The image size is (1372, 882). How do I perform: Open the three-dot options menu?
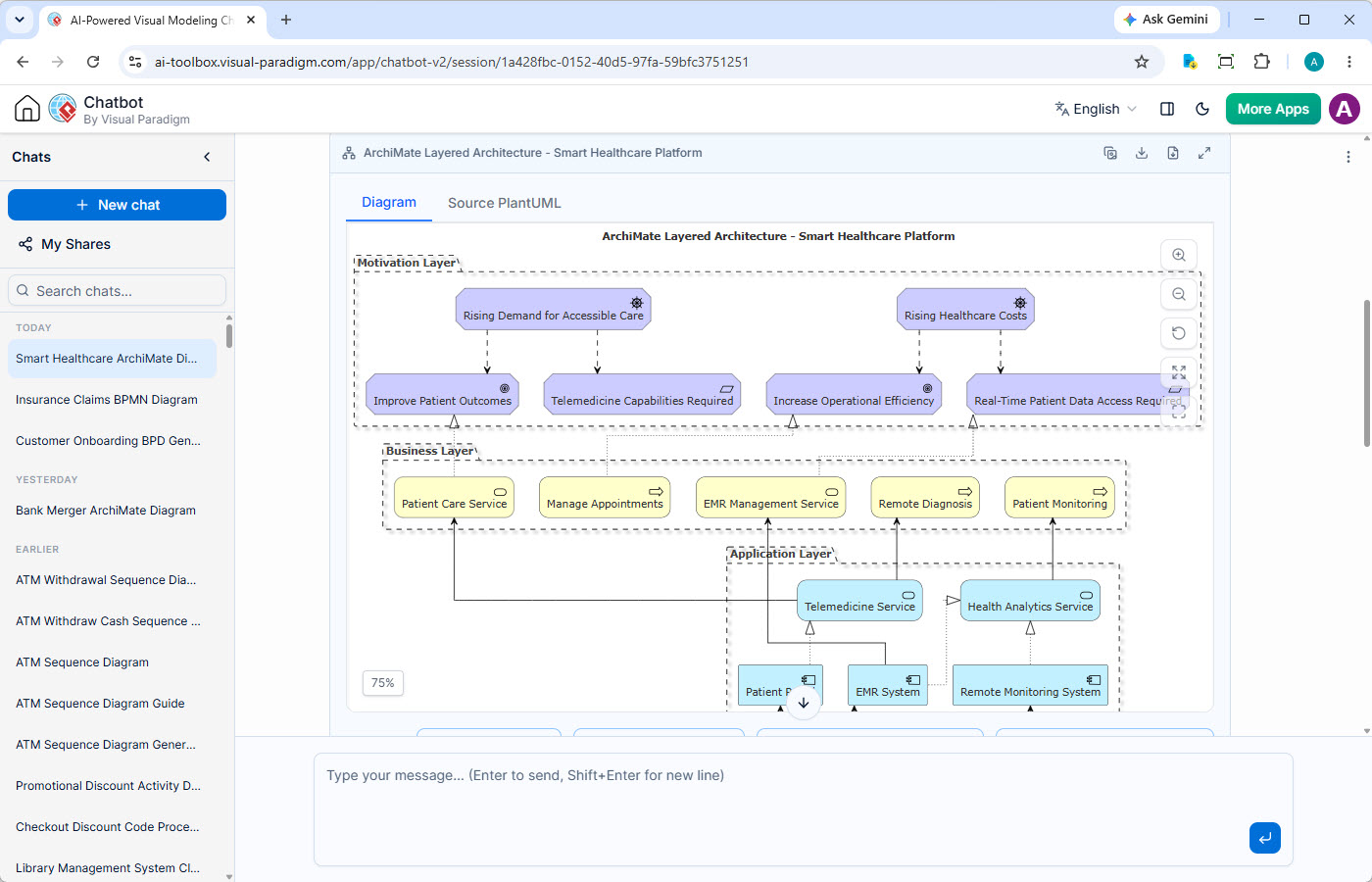click(x=1348, y=157)
